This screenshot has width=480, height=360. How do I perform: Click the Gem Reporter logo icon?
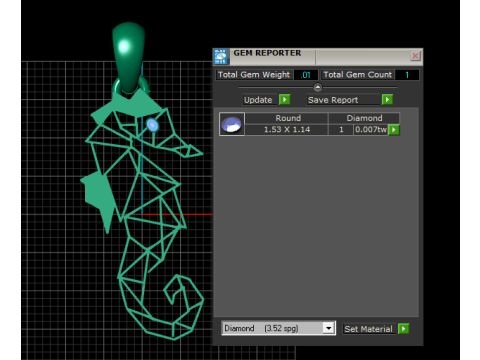click(x=220, y=56)
